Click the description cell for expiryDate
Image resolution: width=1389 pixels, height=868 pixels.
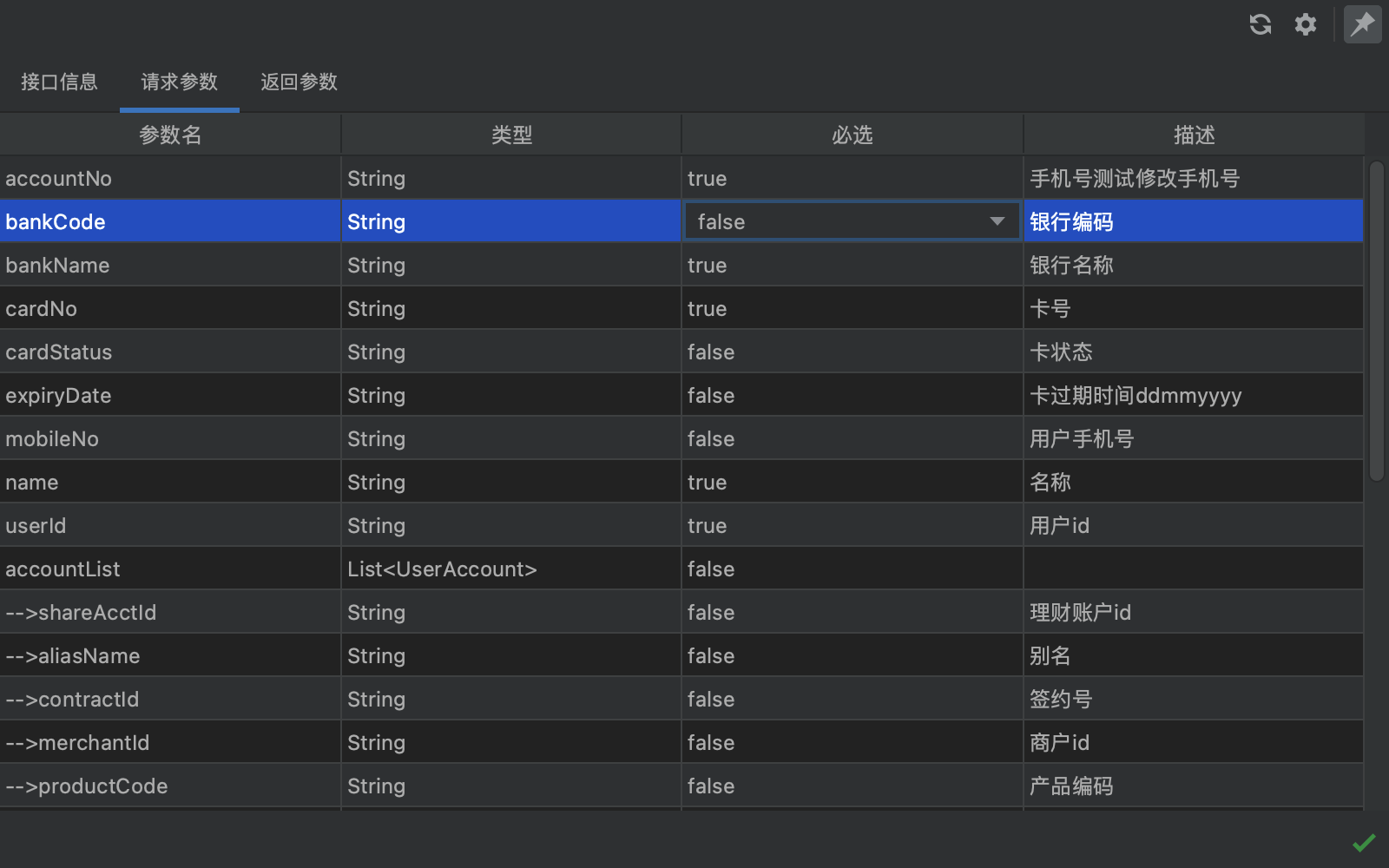point(1136,396)
